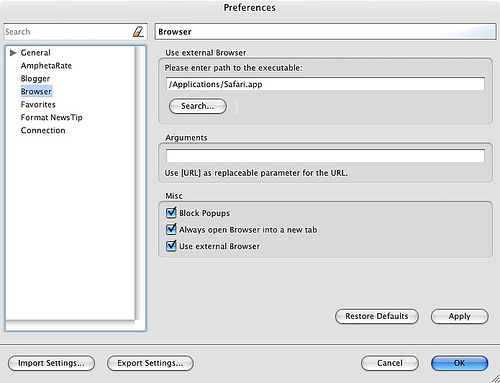Cancel the Preferences dialog
Screen dimensions: 500x383
click(x=390, y=363)
